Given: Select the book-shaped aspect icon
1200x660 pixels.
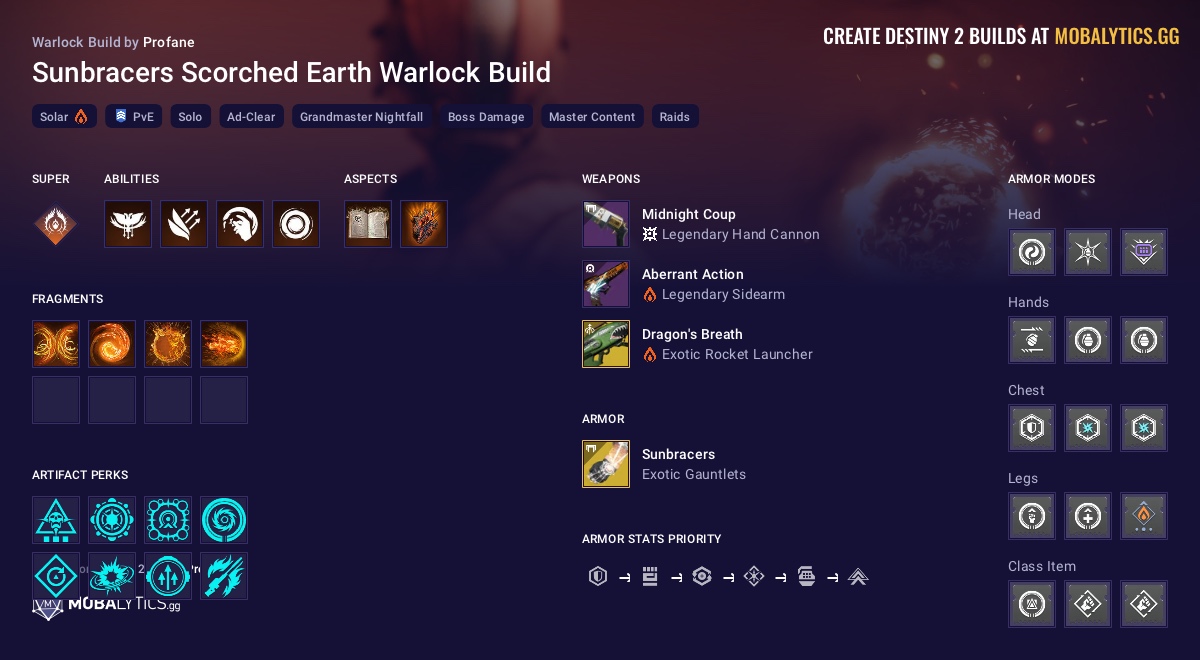Looking at the screenshot, I should (368, 224).
